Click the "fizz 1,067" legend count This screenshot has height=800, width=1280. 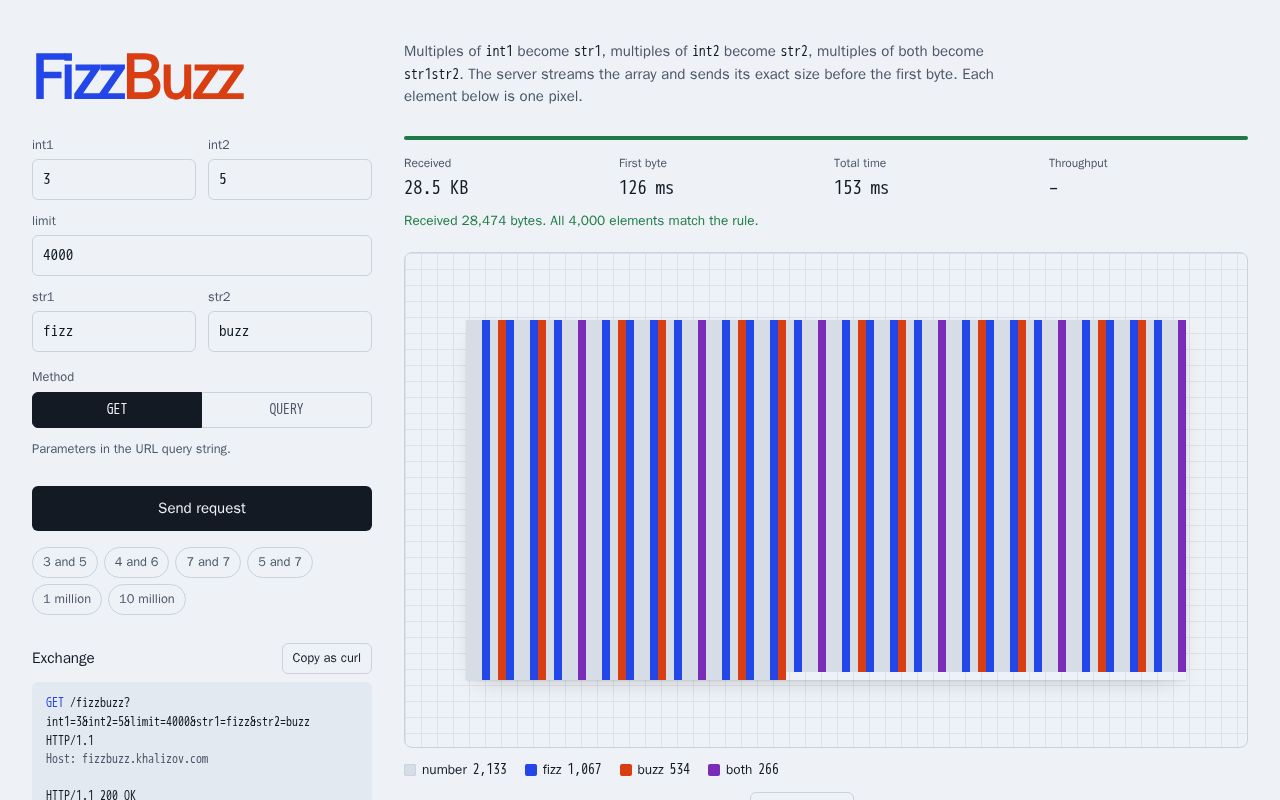tap(572, 770)
